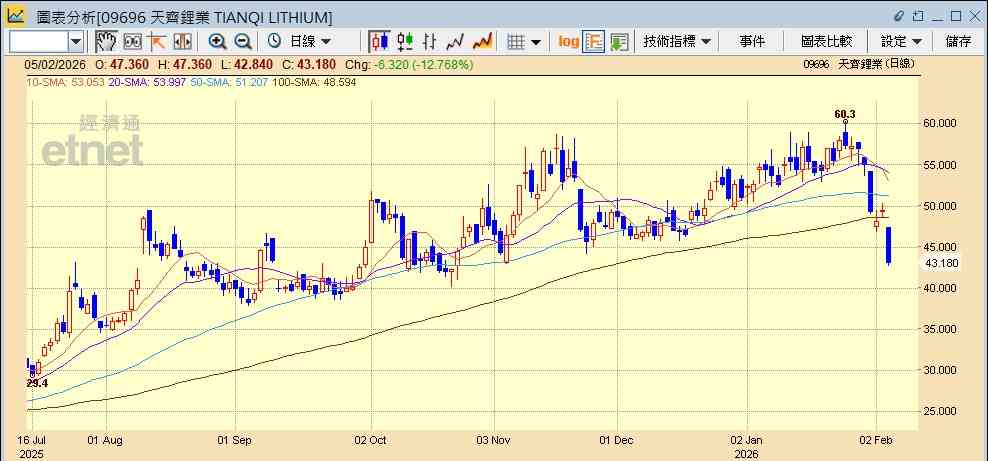Click the 03 Nov date axis label
This screenshot has width=988, height=461.
495,440
